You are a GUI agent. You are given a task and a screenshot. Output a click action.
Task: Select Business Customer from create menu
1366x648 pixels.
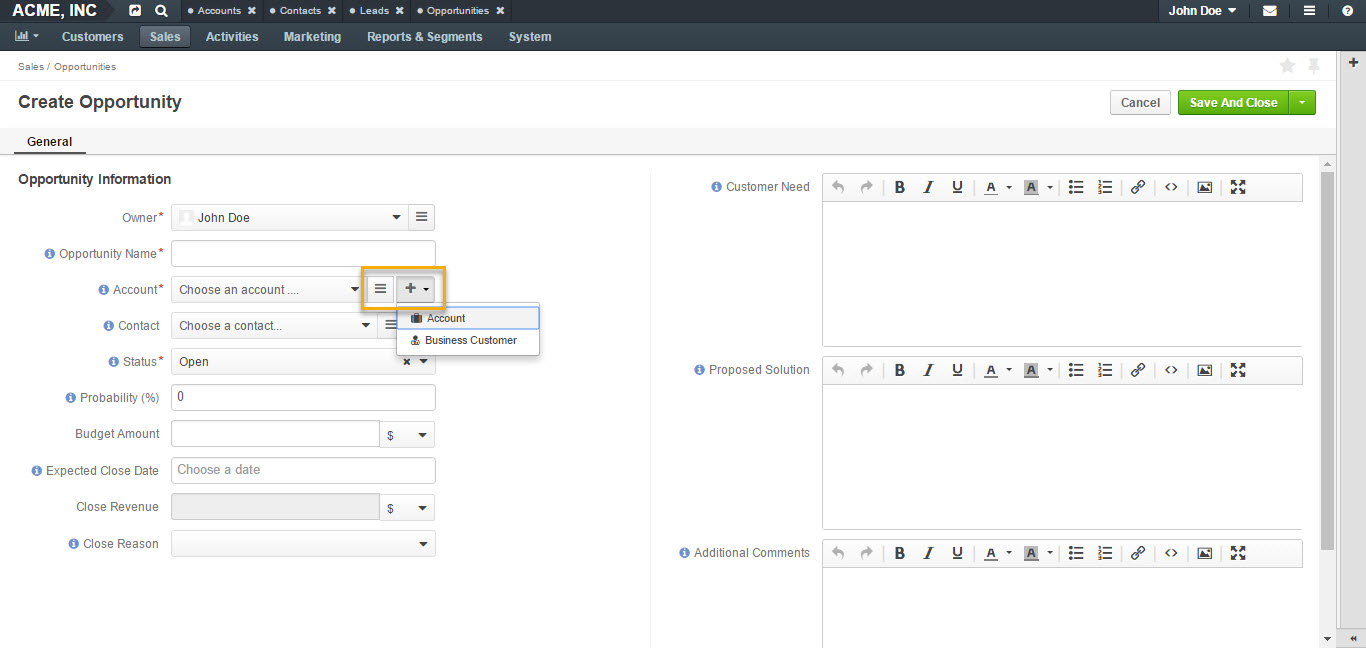(x=468, y=340)
